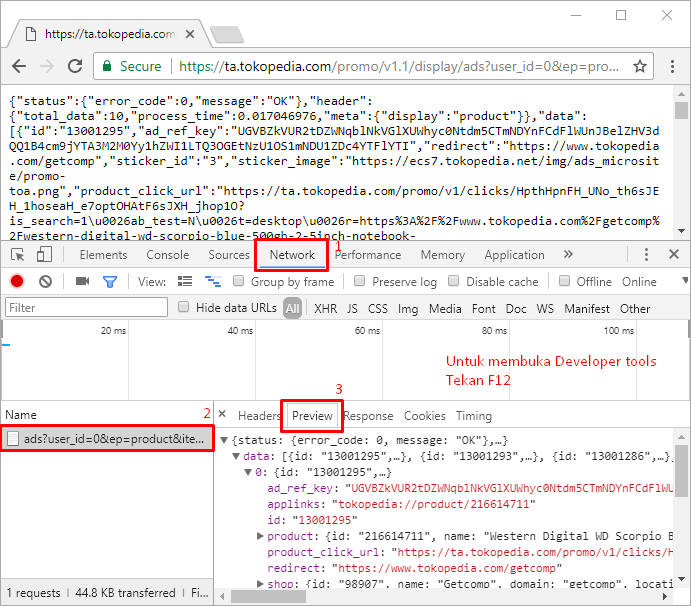Filter requests by Other
Viewport: 691px width, 606px height.
coord(635,308)
